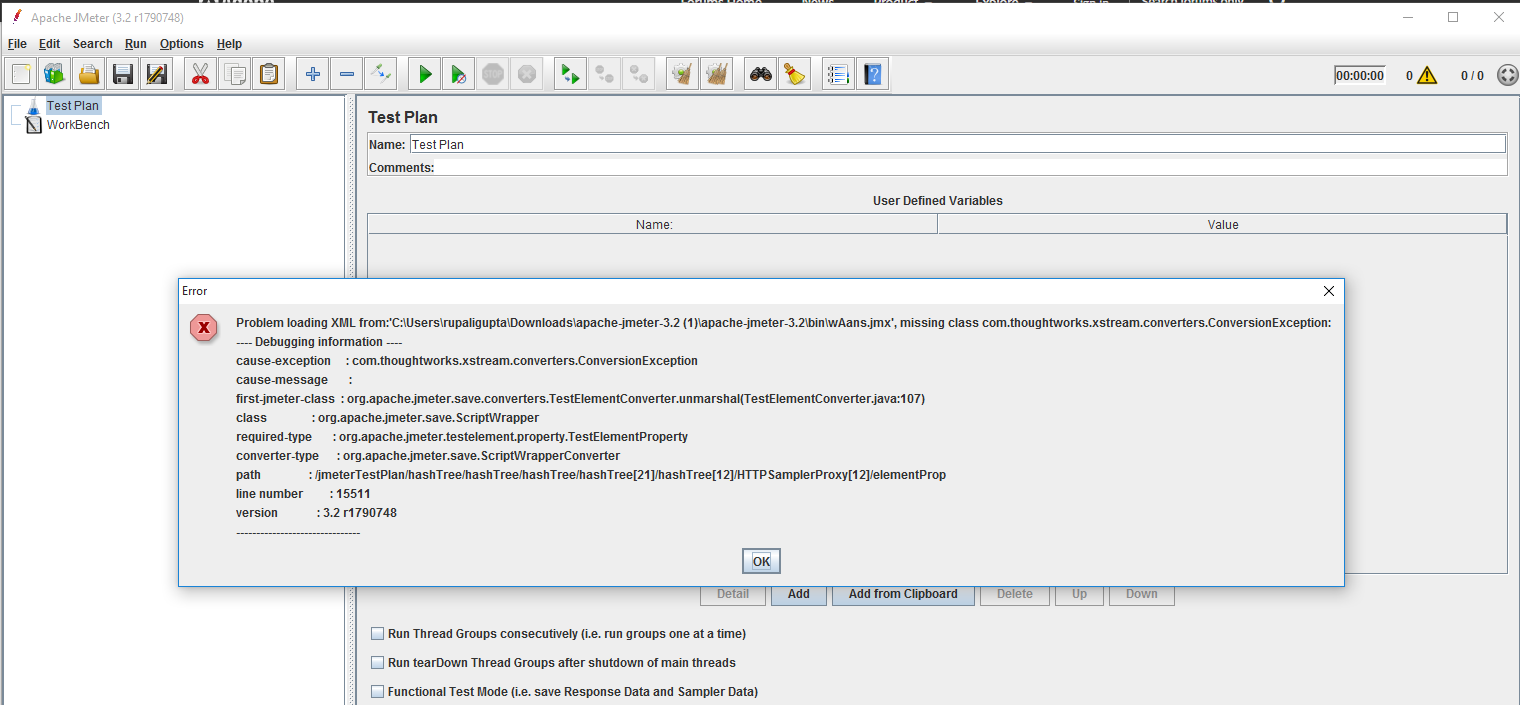Open the Function Helper list icon
The height and width of the screenshot is (705, 1520).
(x=839, y=74)
